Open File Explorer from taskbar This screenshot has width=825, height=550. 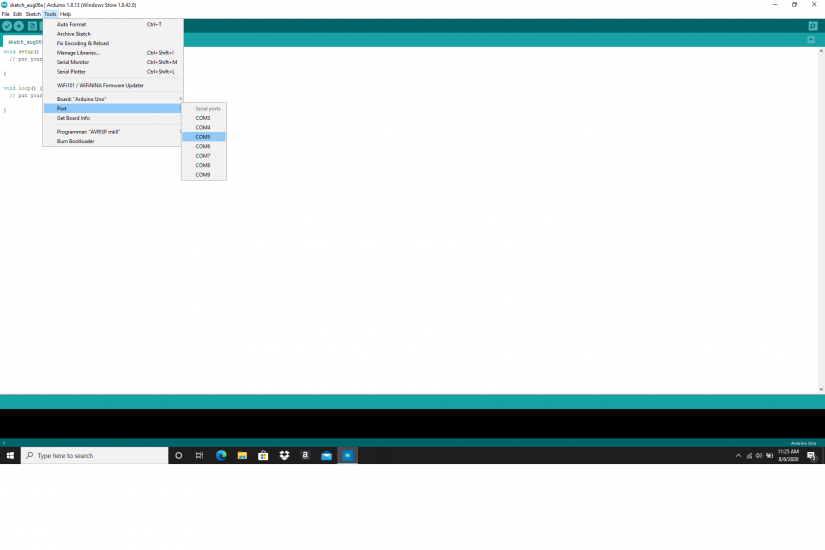[242, 455]
